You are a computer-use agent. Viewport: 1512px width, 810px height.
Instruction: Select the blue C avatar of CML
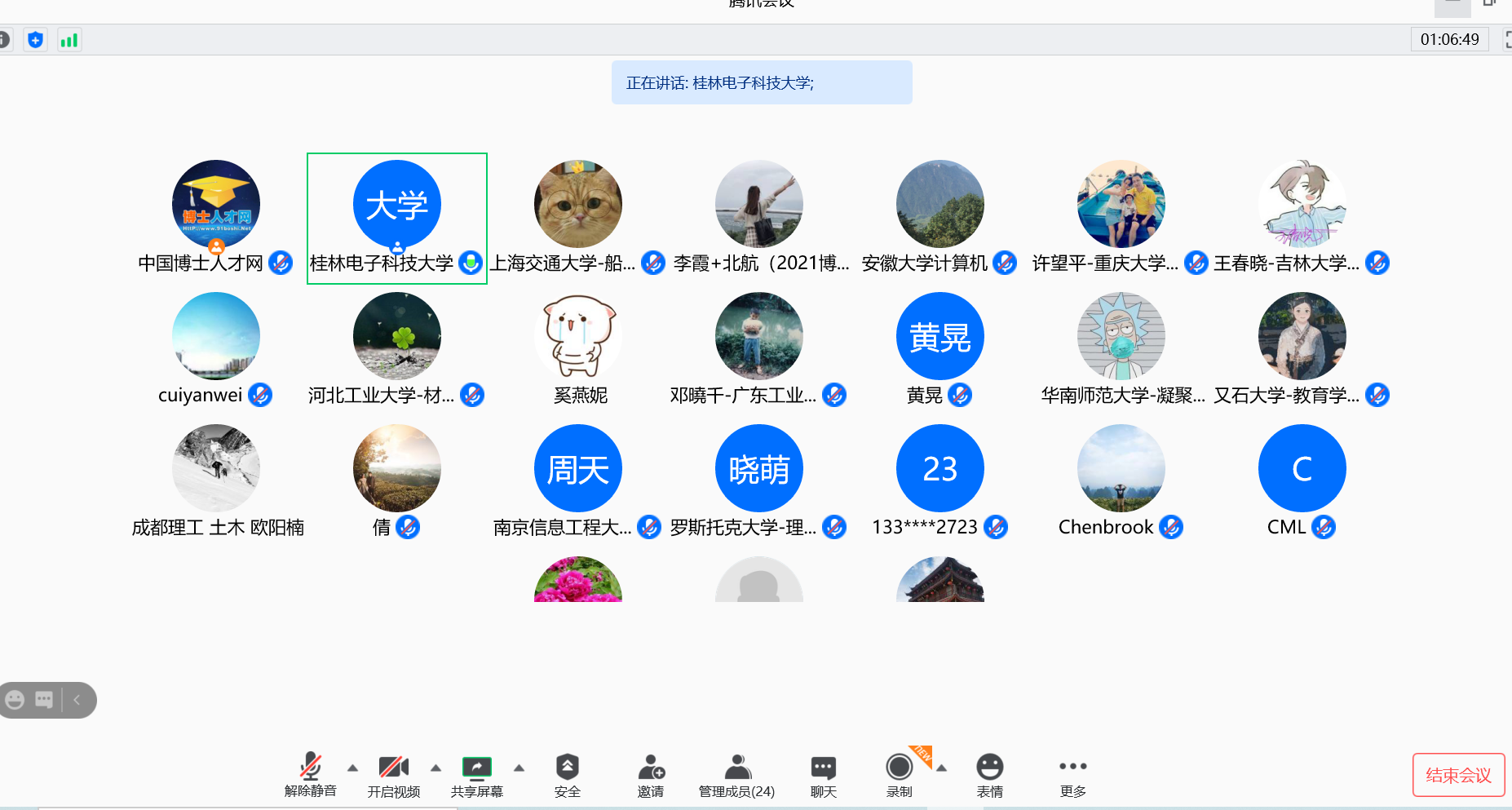[1302, 468]
